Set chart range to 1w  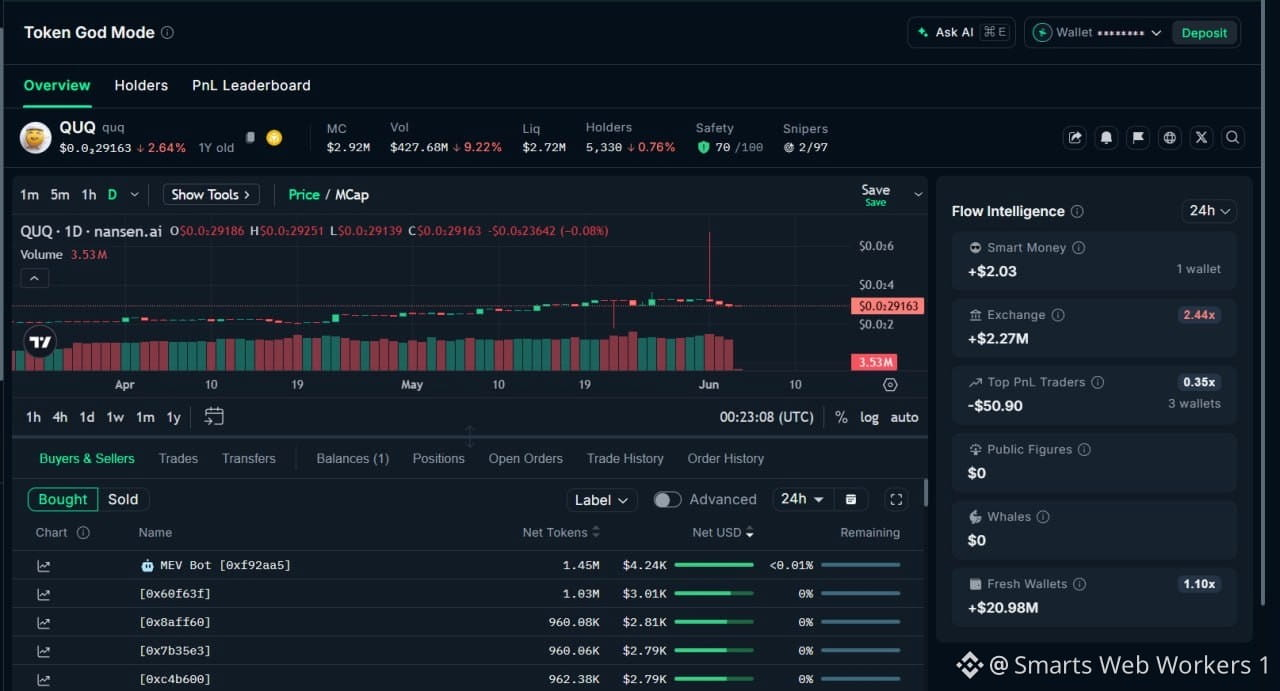point(115,417)
